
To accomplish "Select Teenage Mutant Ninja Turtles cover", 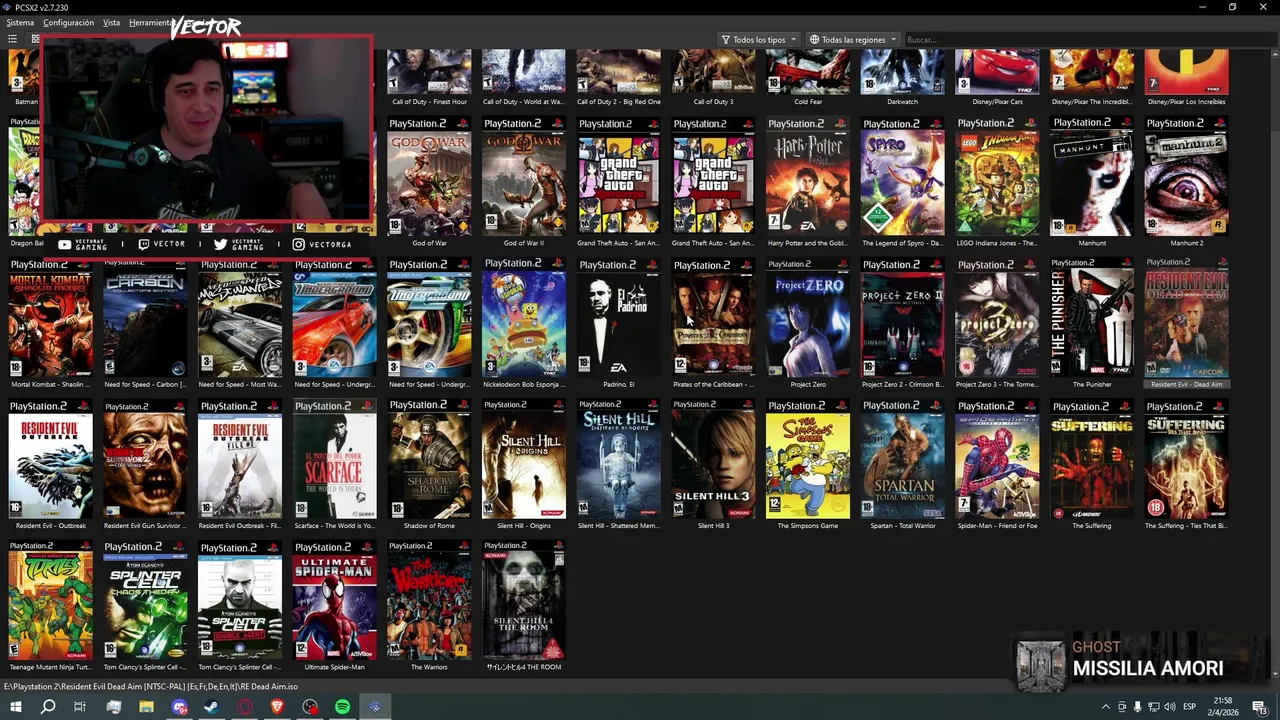I will point(51,600).
